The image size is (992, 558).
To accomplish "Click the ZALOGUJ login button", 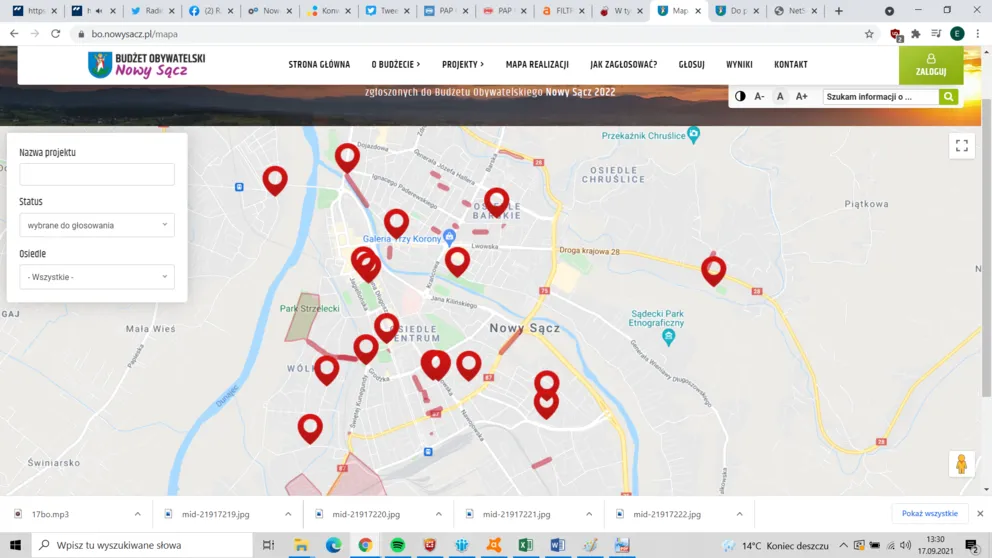I will point(931,65).
